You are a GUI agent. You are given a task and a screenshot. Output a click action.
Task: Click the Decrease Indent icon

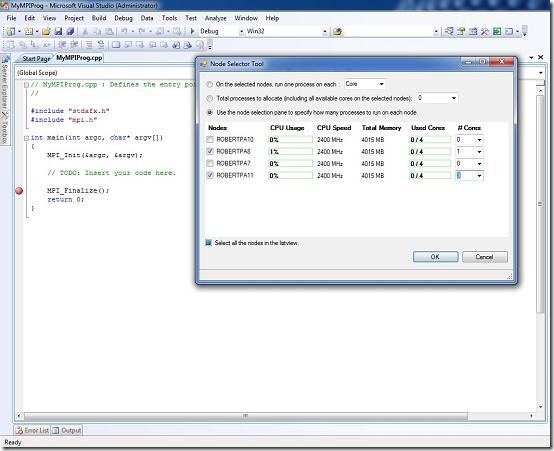click(62, 45)
